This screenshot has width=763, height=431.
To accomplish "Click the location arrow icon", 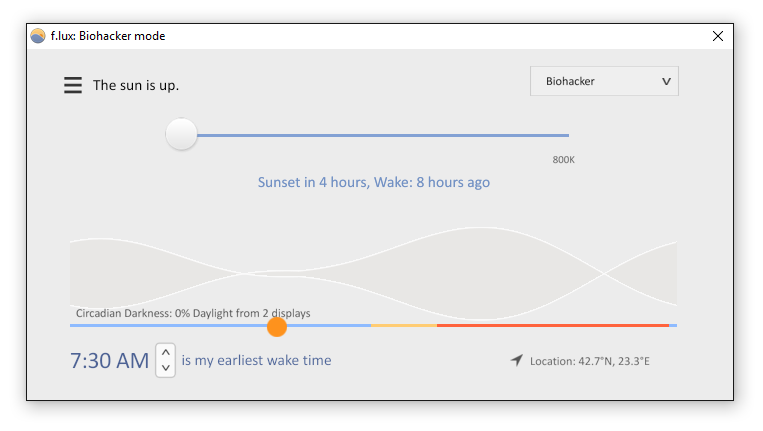I will 517,360.
